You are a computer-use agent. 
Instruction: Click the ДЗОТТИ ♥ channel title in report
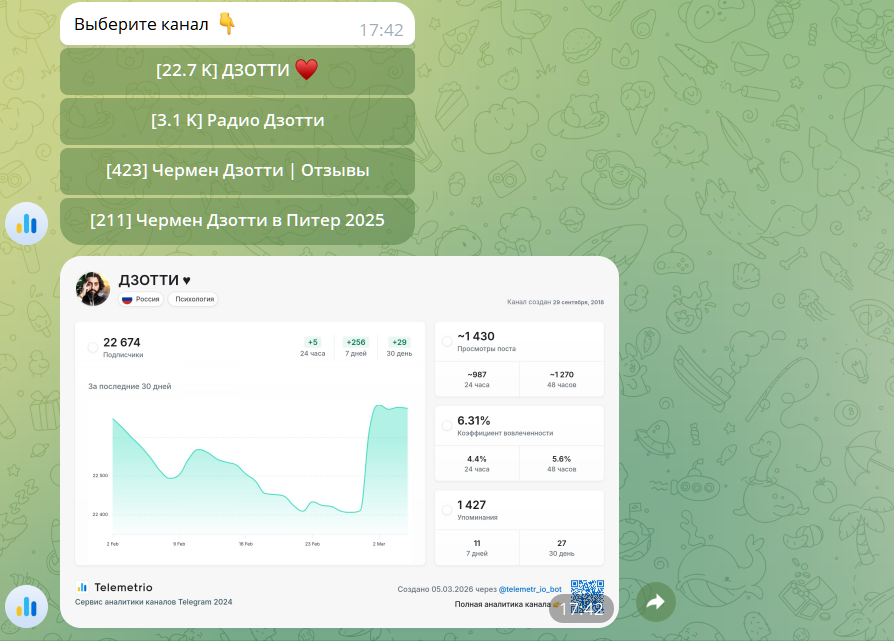tap(155, 280)
